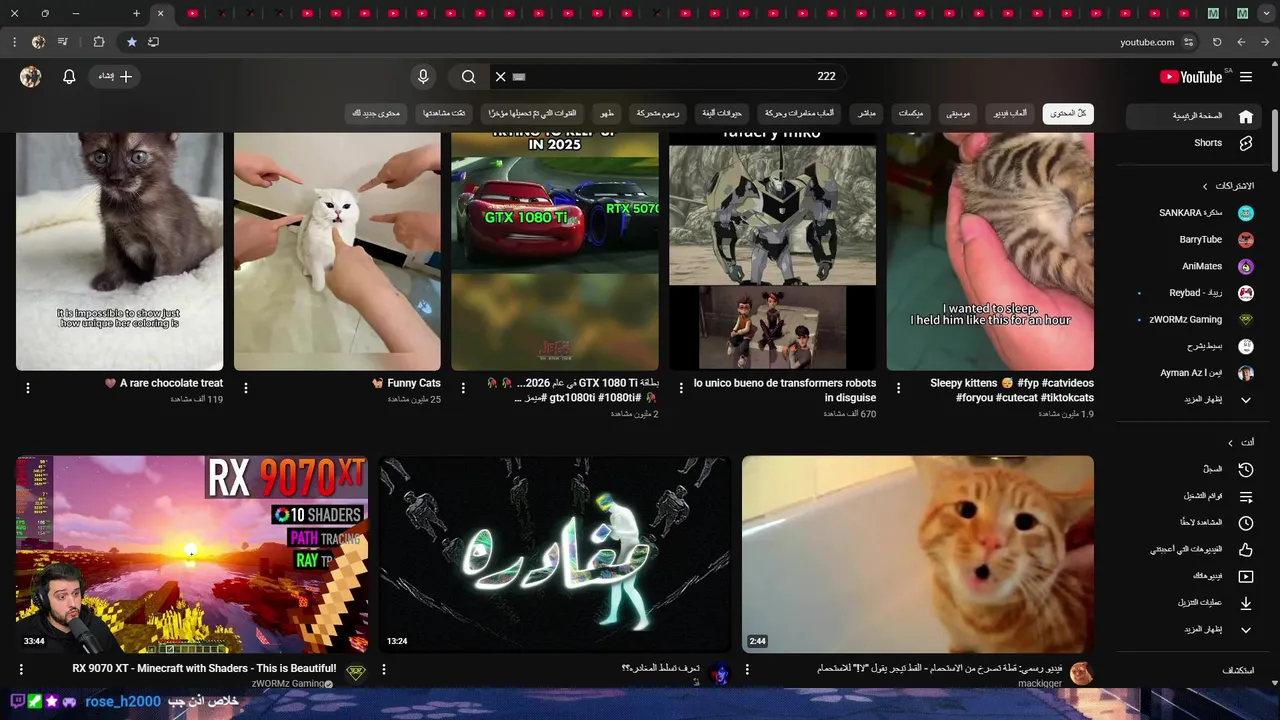Click the search magnifier button
Viewport: 1280px width, 720px height.
tap(468, 77)
